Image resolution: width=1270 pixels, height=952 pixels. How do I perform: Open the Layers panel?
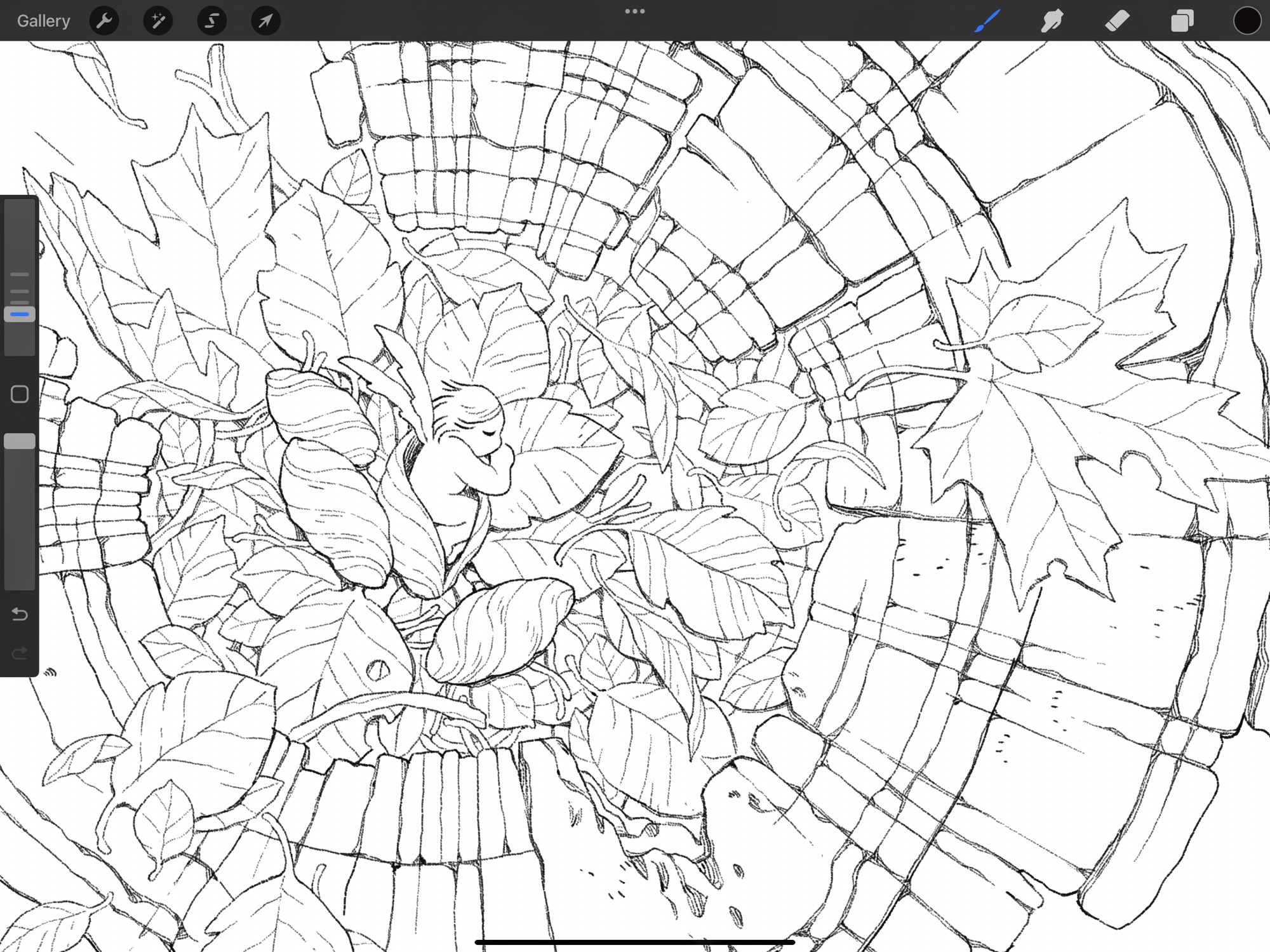click(x=1182, y=21)
